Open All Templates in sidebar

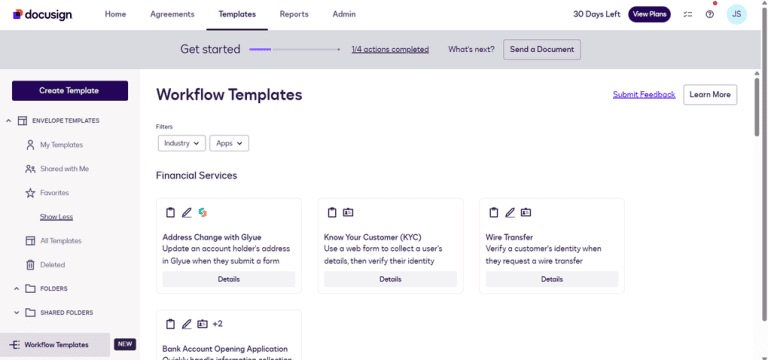coord(61,241)
